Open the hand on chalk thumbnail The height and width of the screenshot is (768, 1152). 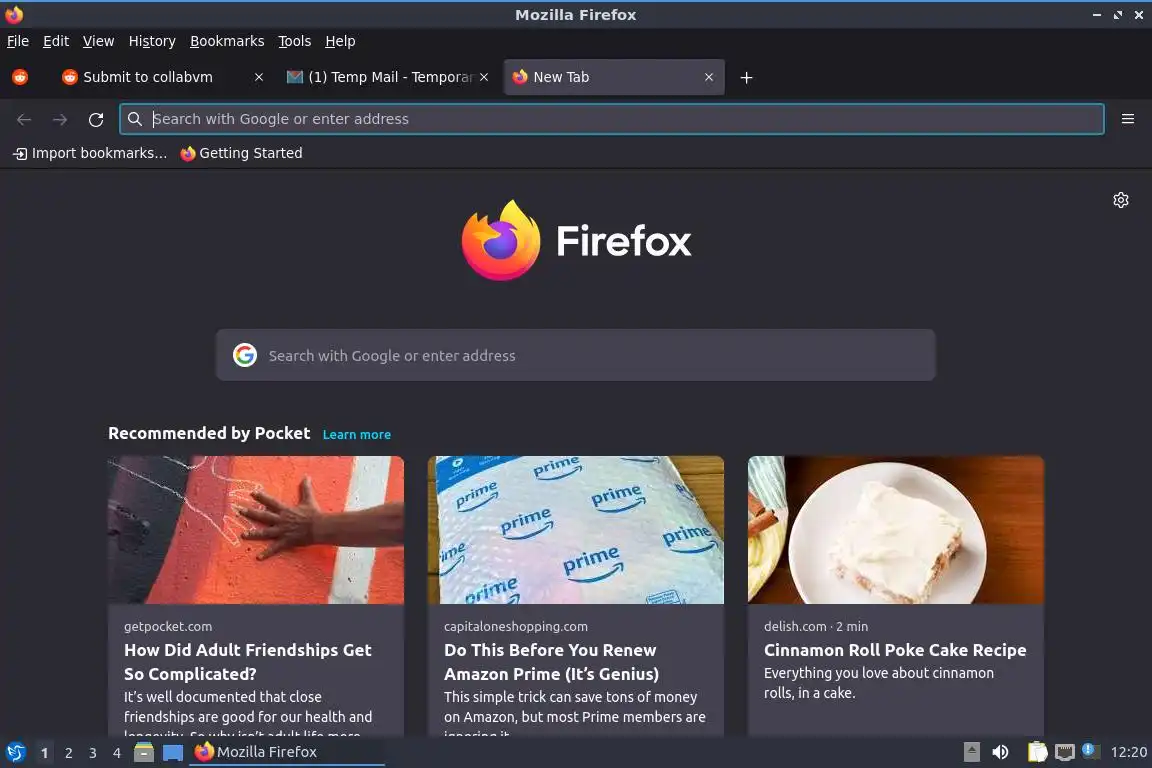point(256,530)
